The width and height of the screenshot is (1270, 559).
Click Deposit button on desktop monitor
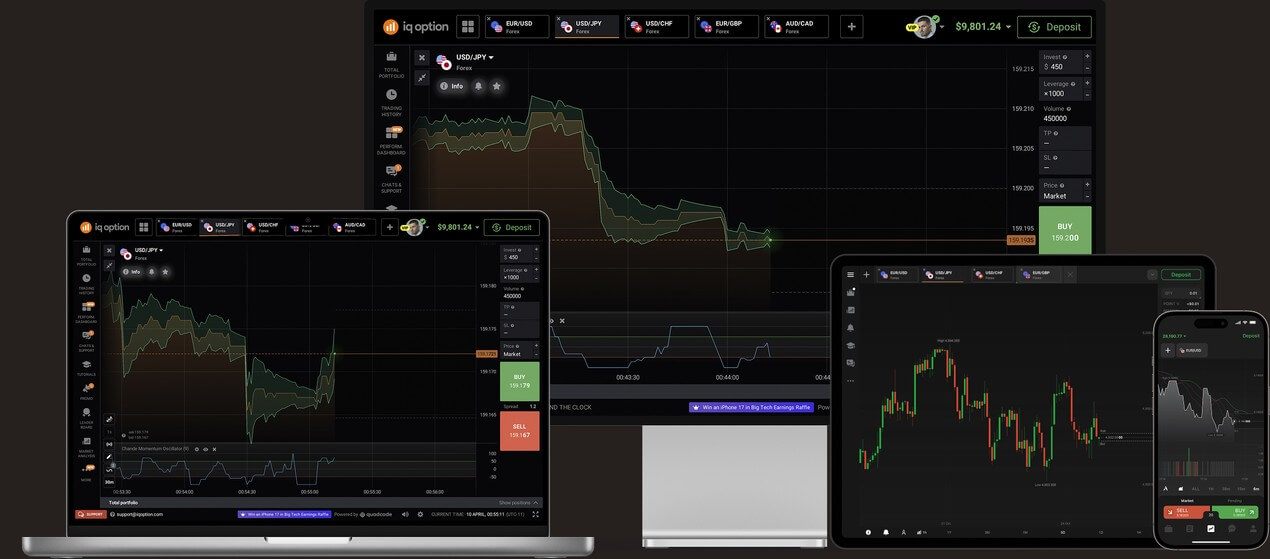coord(1054,27)
